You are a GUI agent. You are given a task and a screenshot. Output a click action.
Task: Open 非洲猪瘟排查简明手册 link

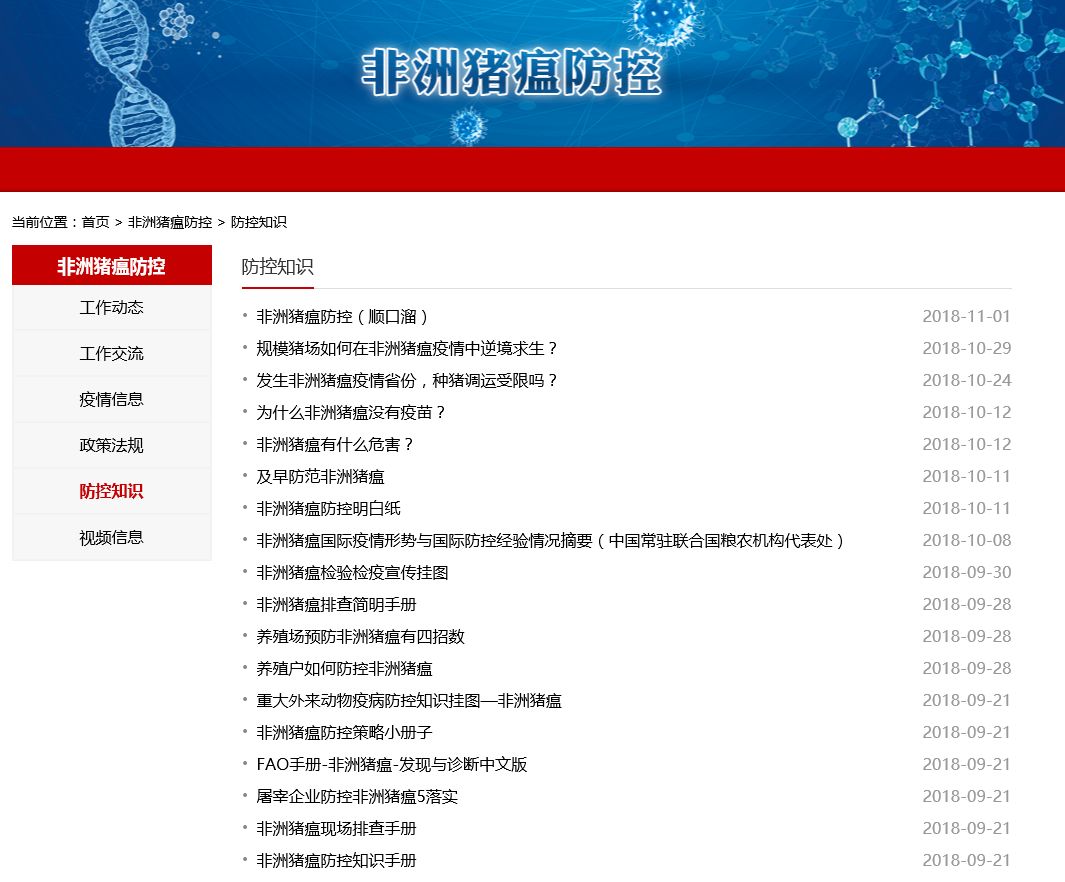(x=336, y=605)
